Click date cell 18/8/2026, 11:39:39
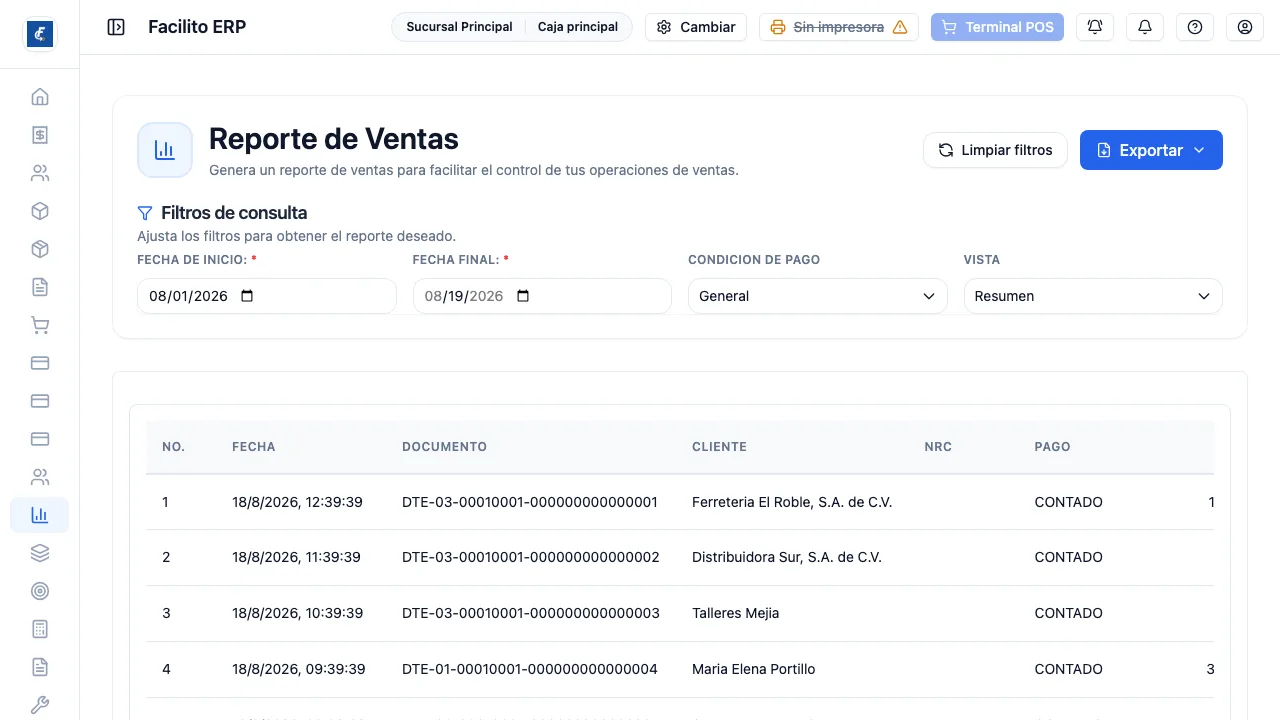Image resolution: width=1280 pixels, height=720 pixels. click(x=296, y=557)
